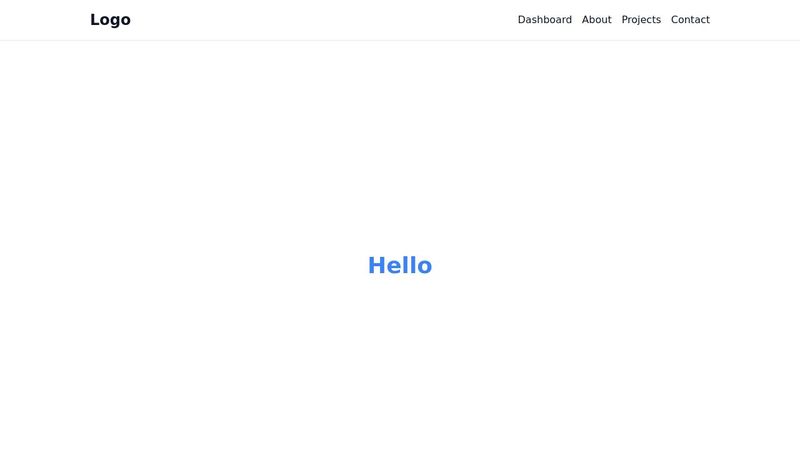800x450 pixels.
Task: Reach the Contact page from the header
Action: pyautogui.click(x=690, y=20)
